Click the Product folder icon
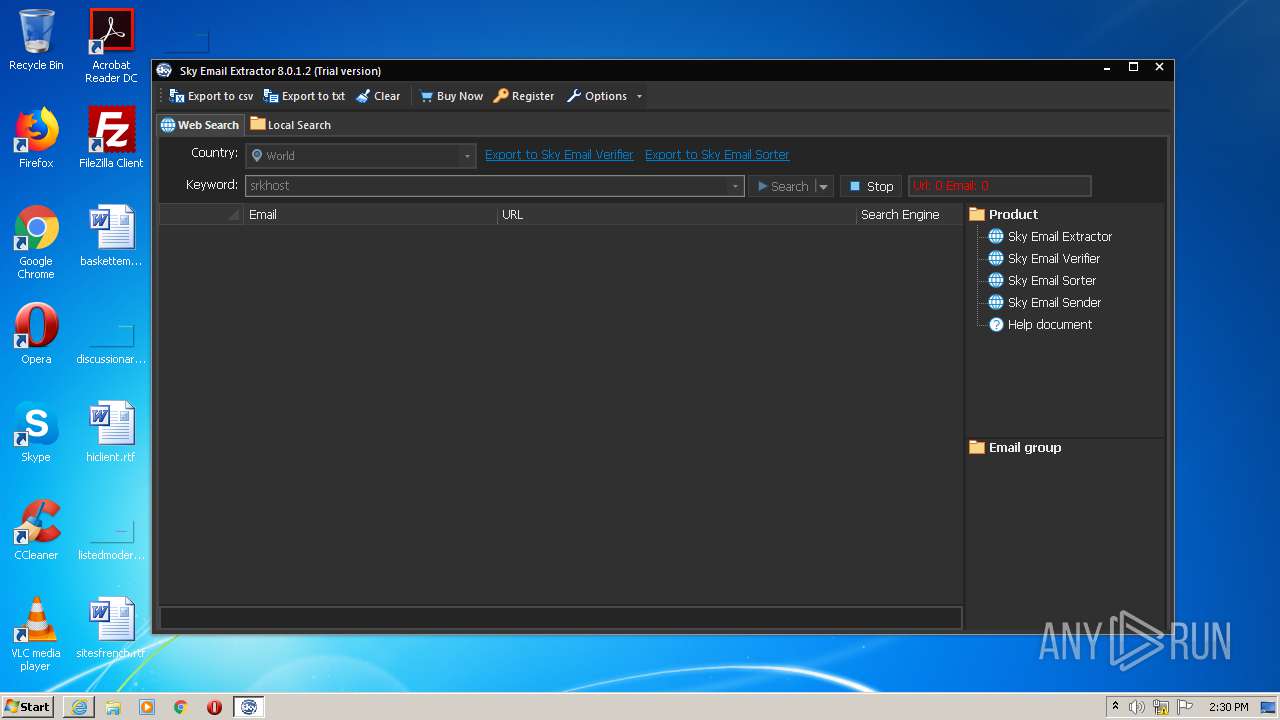 977,214
